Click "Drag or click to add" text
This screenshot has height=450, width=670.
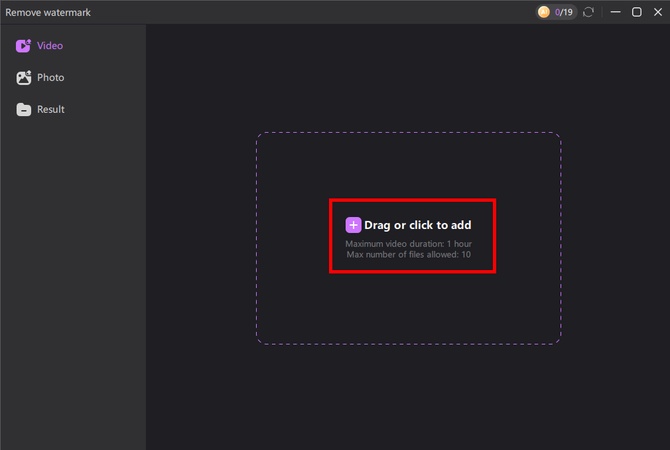click(x=417, y=226)
